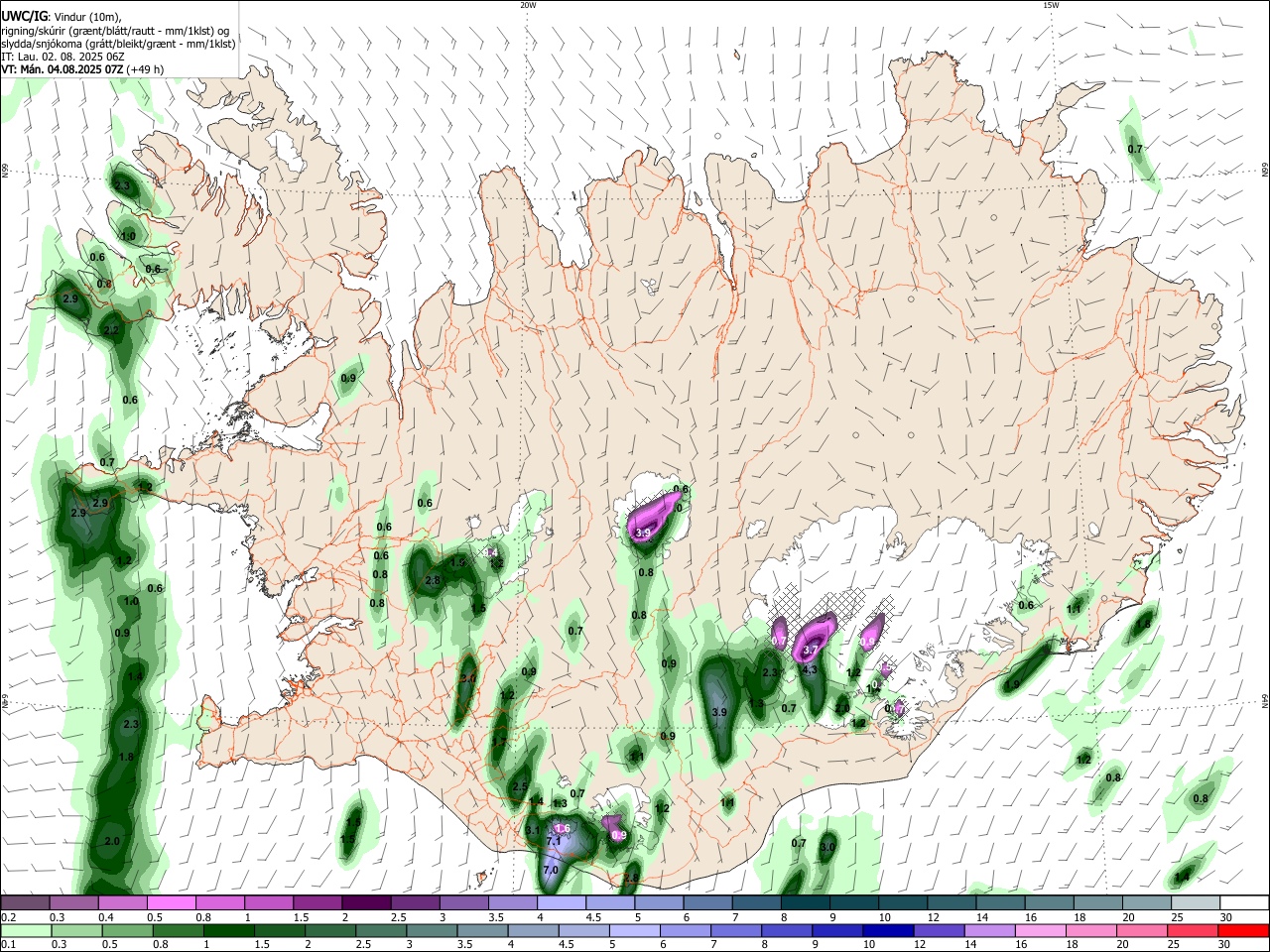Click the '7.1' precipitation value

tap(554, 841)
